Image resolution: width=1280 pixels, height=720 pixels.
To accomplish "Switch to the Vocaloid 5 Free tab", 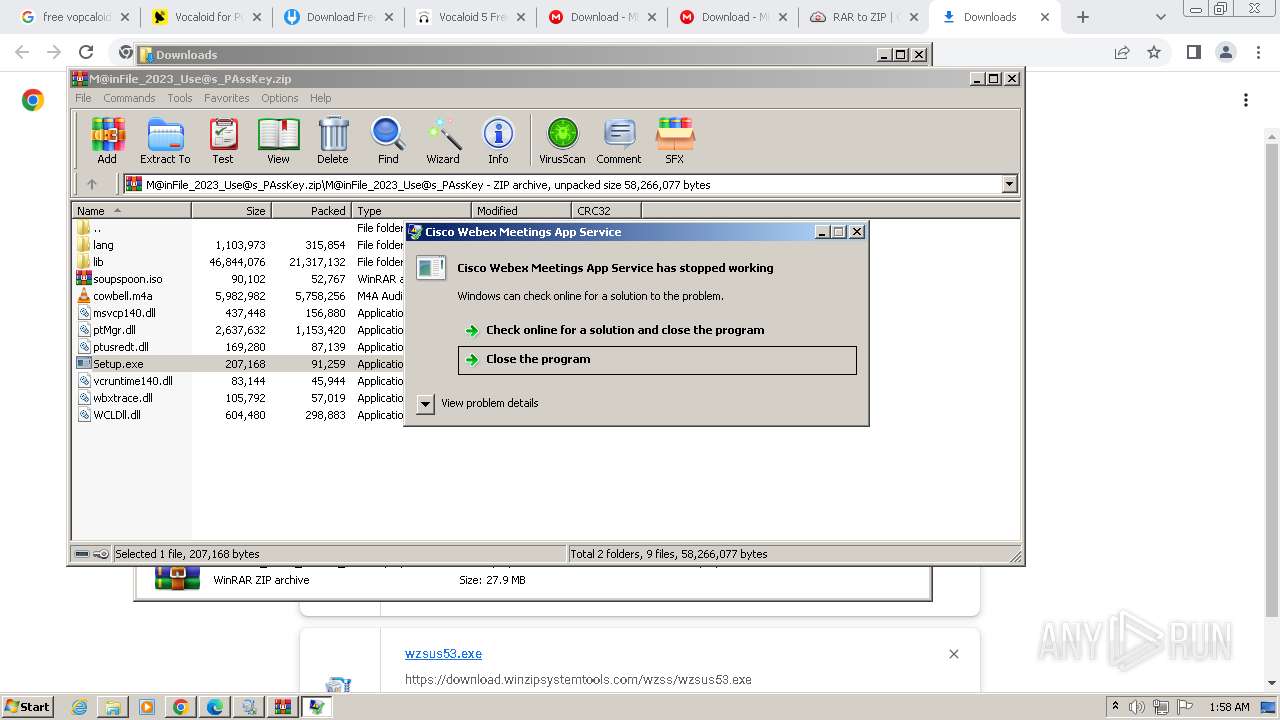I will pos(468,17).
